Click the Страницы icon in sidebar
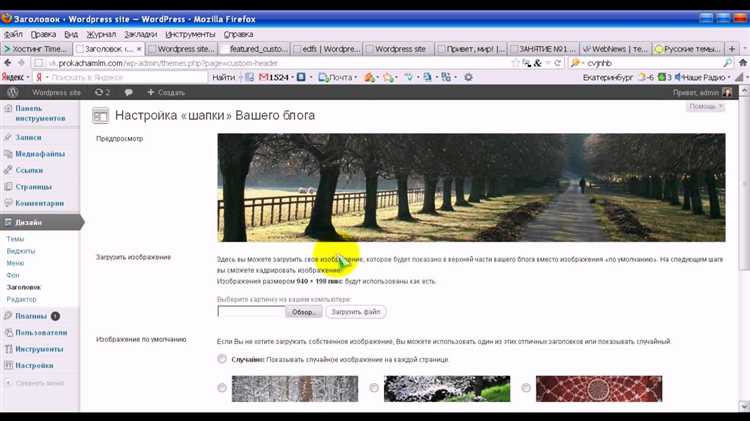Viewport: 750px width, 421px height. [x=8, y=186]
